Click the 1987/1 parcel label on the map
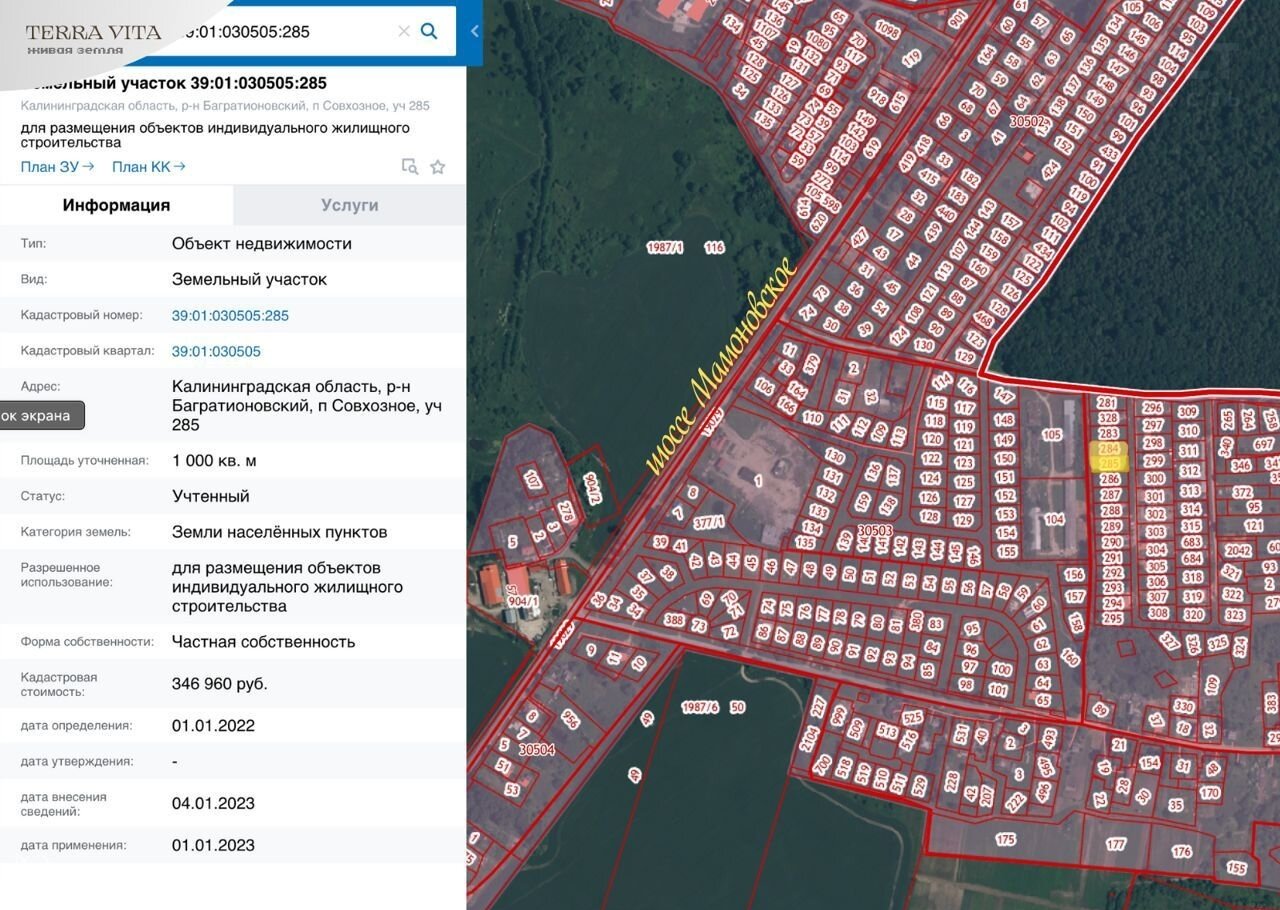 (x=664, y=247)
